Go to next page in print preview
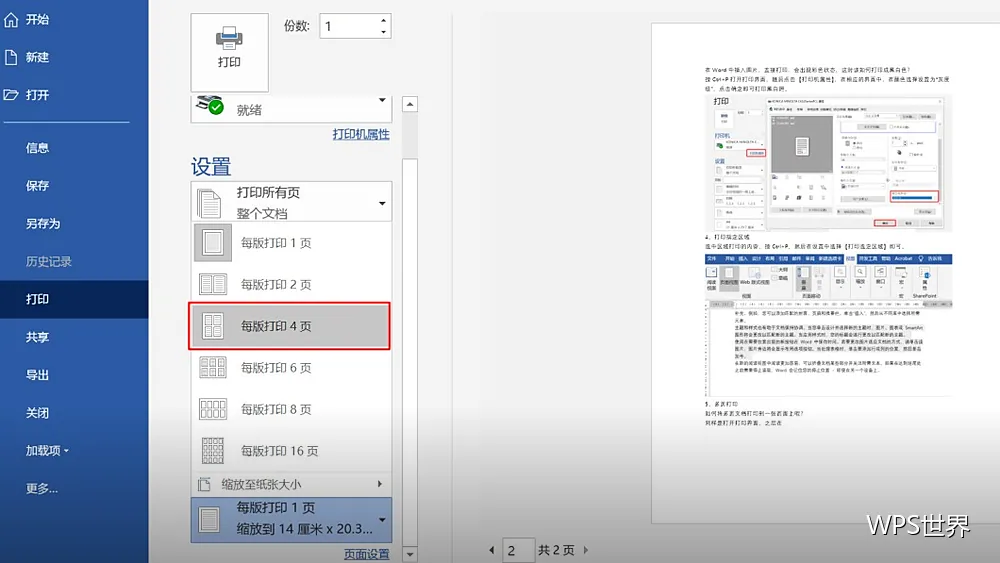This screenshot has height=563, width=1000. tap(585, 550)
